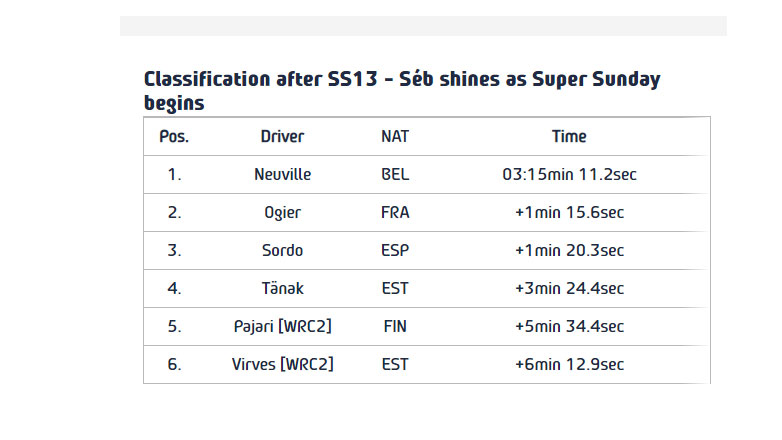Click Neuville's time 03:15min 11.2sec
Screen dimensions: 782x440
[x=569, y=174]
